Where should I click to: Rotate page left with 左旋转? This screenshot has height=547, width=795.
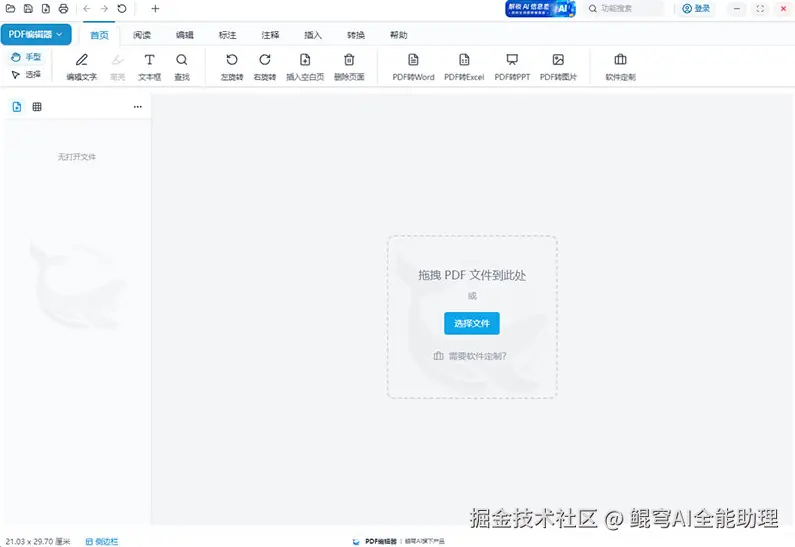click(232, 67)
